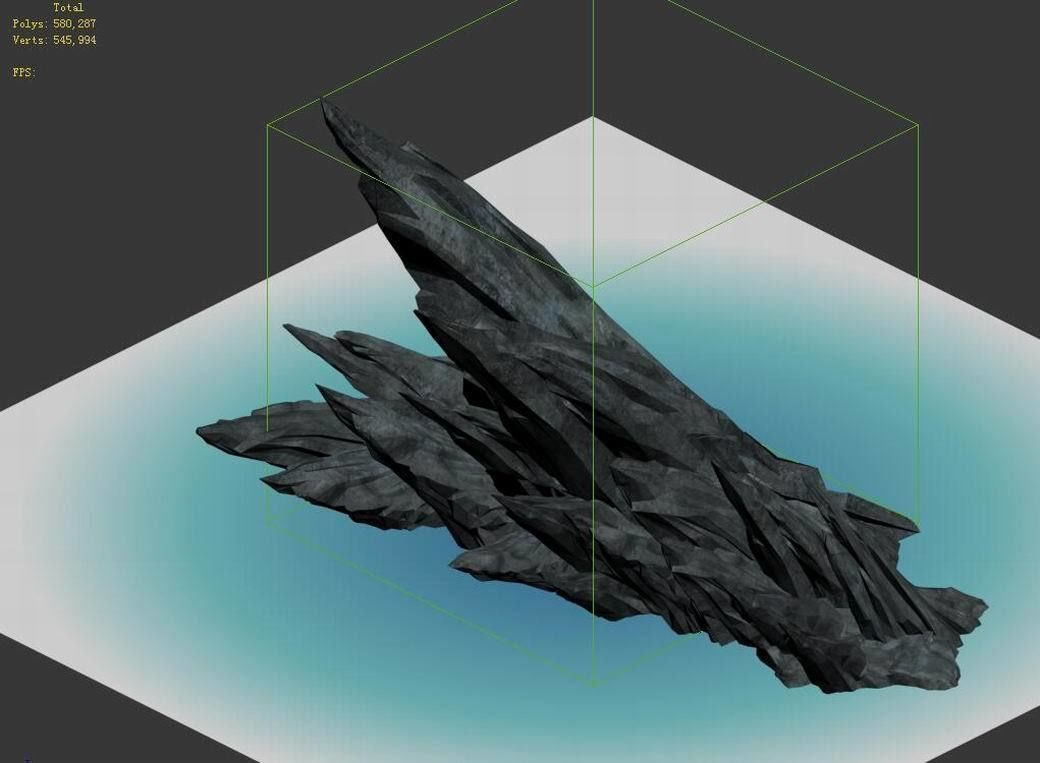The width and height of the screenshot is (1040, 763).
Task: Click the "Polys: 580,287" statistic
Action: (54, 23)
